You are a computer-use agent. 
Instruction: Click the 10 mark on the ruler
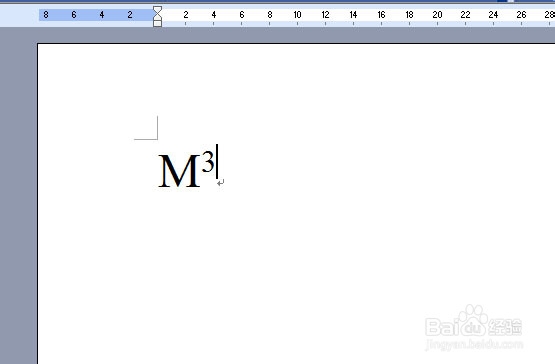coord(297,15)
